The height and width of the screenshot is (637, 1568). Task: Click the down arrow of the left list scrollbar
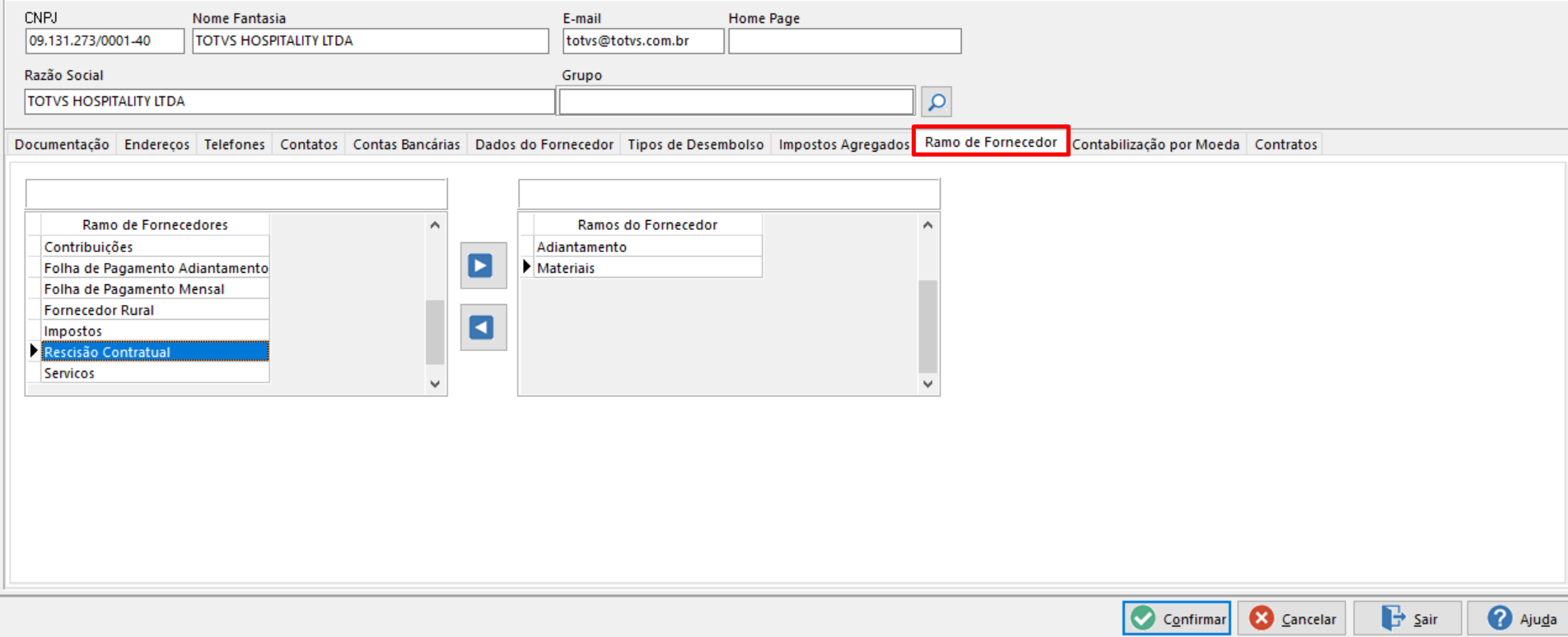[x=435, y=384]
